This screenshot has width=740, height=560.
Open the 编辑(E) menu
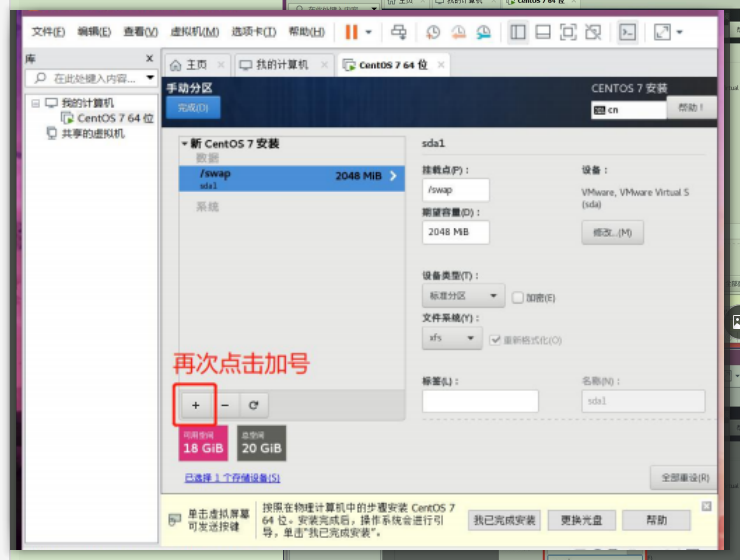[94, 32]
